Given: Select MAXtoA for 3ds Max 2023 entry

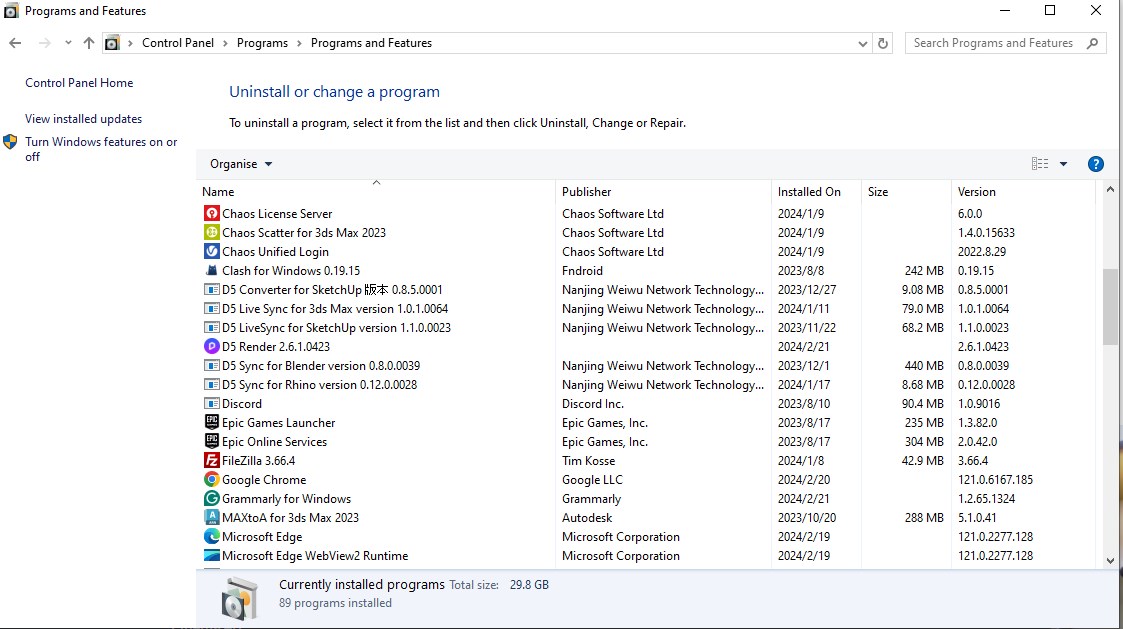Looking at the screenshot, I should (x=290, y=517).
